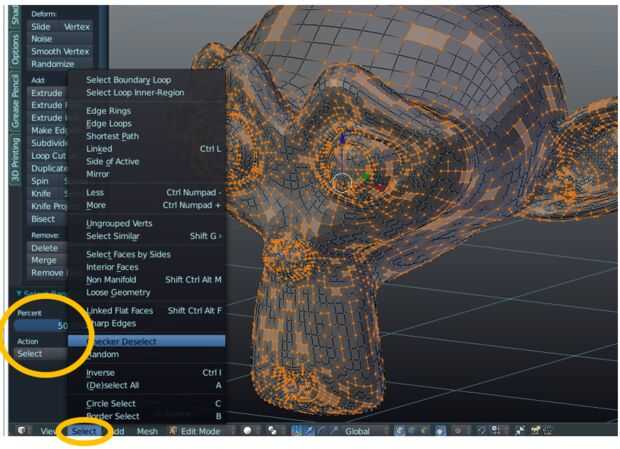The width and height of the screenshot is (620, 449).
Task: Choose Loose Geometry entry
Action: (146, 292)
